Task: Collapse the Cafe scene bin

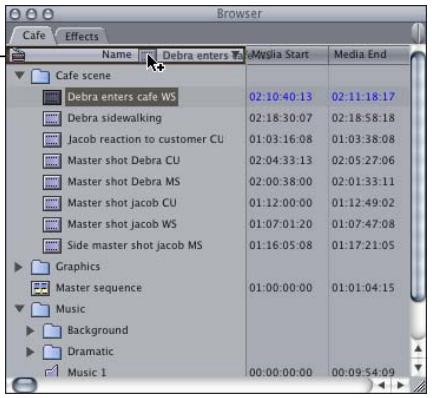Action: pos(20,75)
